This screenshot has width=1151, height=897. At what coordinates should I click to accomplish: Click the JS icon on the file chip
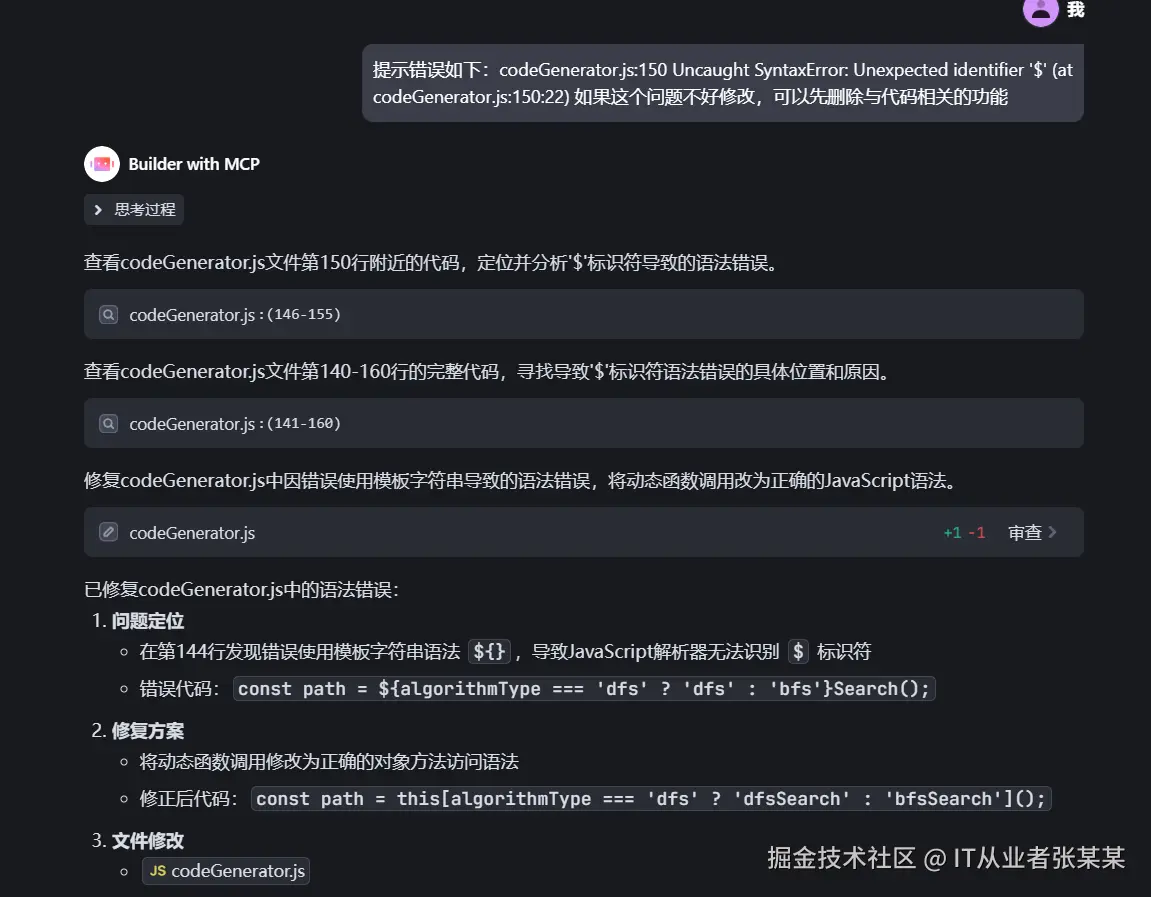pos(158,871)
